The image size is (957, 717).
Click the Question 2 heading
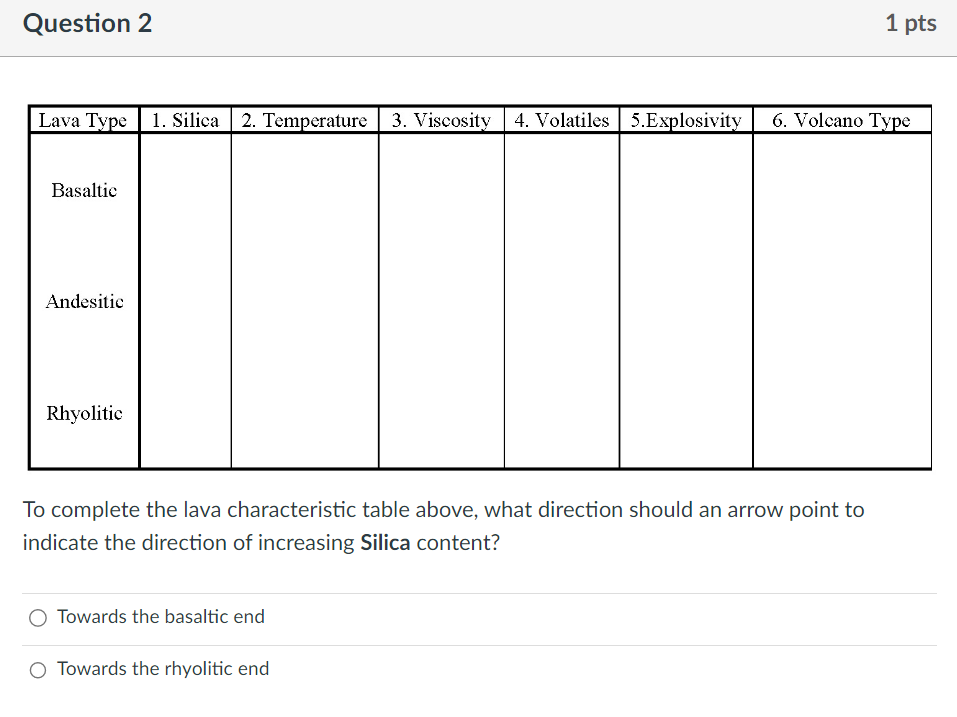(x=87, y=22)
